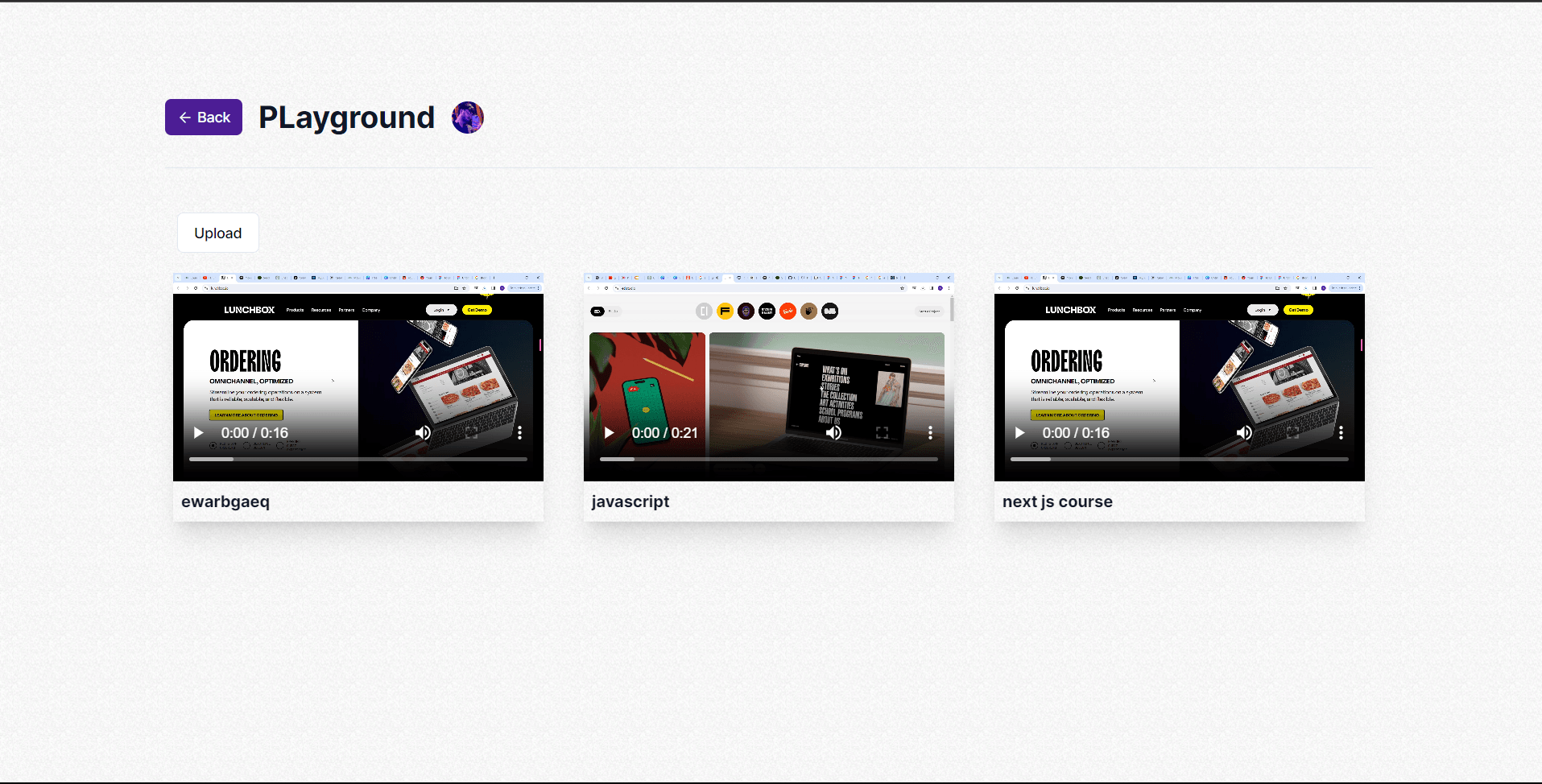The image size is (1542, 784).
Task: Click the PLayground page heading
Action: 347,118
